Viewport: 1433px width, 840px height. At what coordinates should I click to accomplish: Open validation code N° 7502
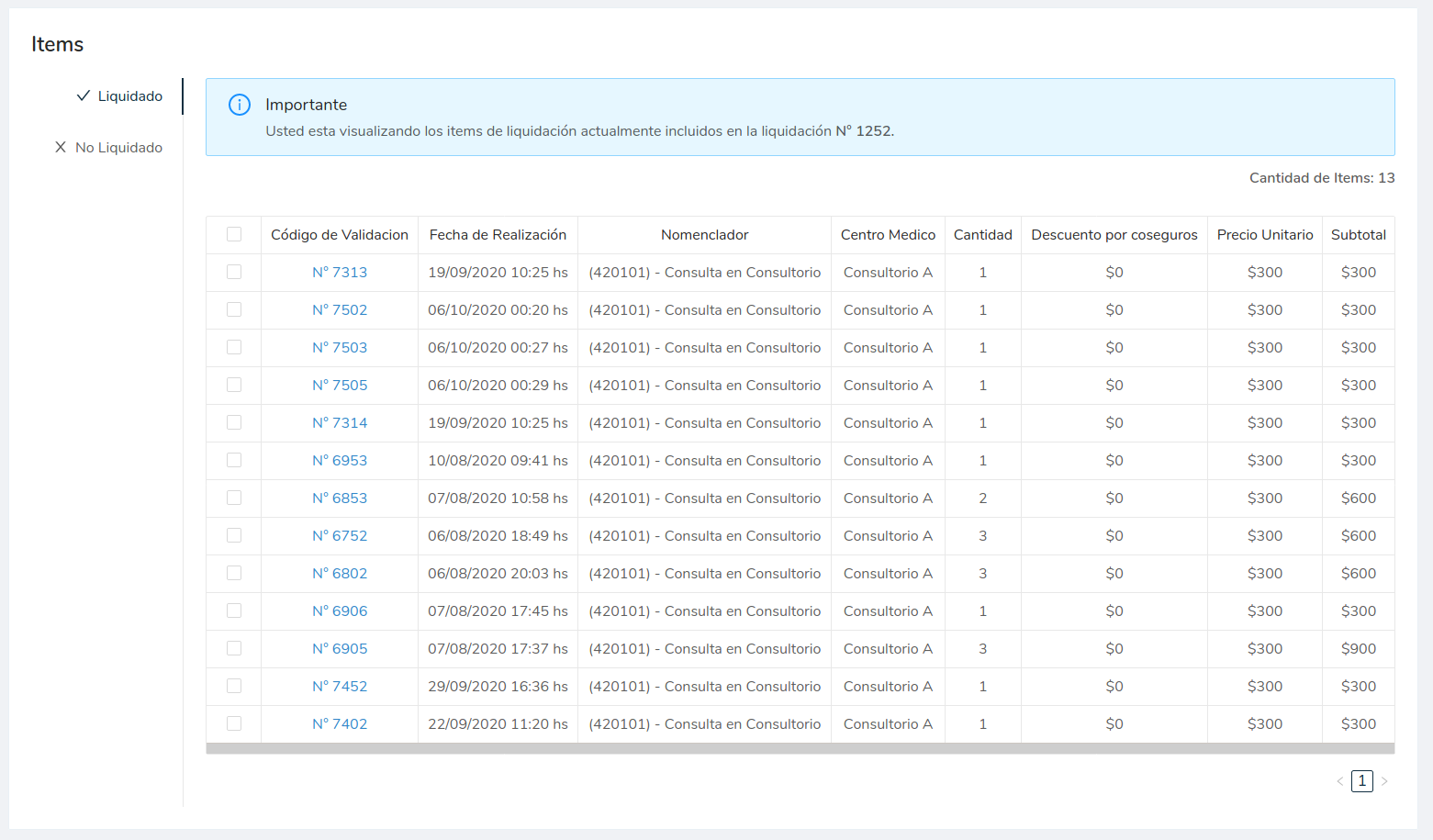coord(340,310)
